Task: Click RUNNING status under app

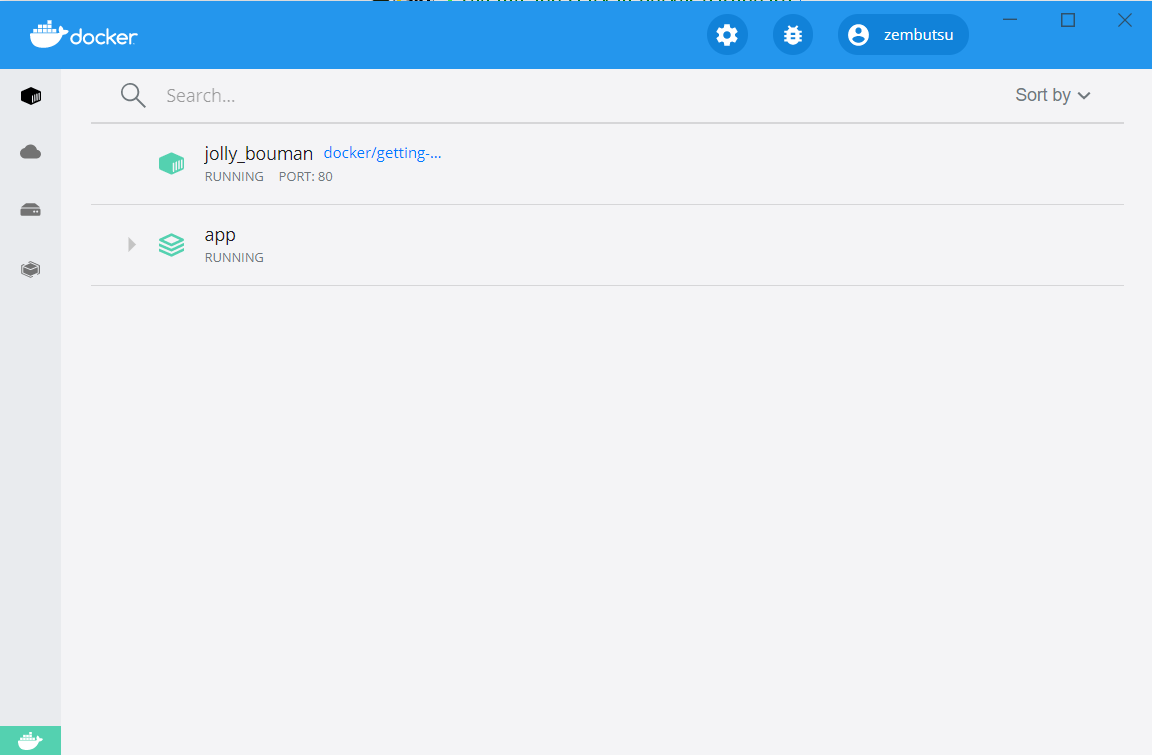Action: [234, 258]
